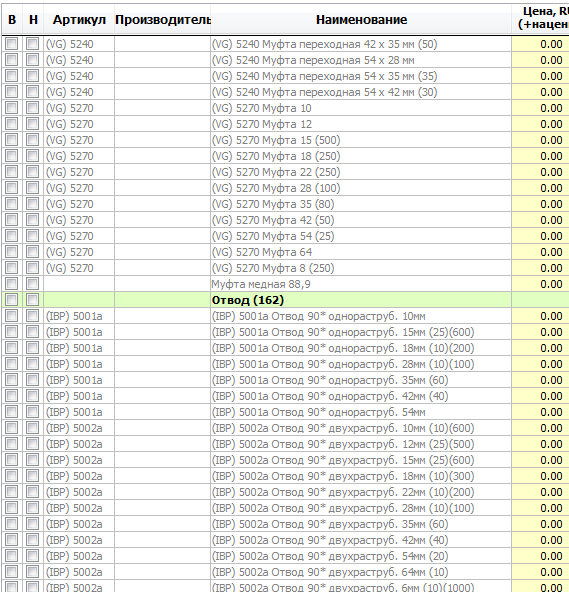Click the Артикул column header

click(x=79, y=20)
